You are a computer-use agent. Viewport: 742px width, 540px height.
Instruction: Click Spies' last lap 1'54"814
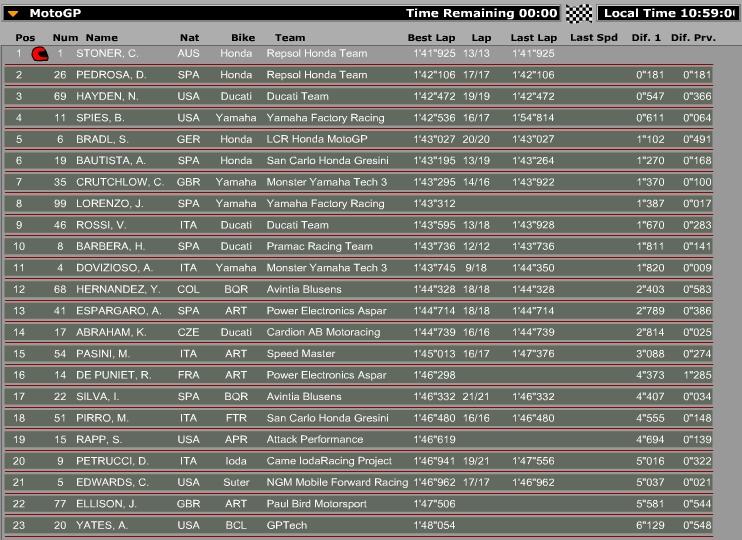[x=533, y=118]
